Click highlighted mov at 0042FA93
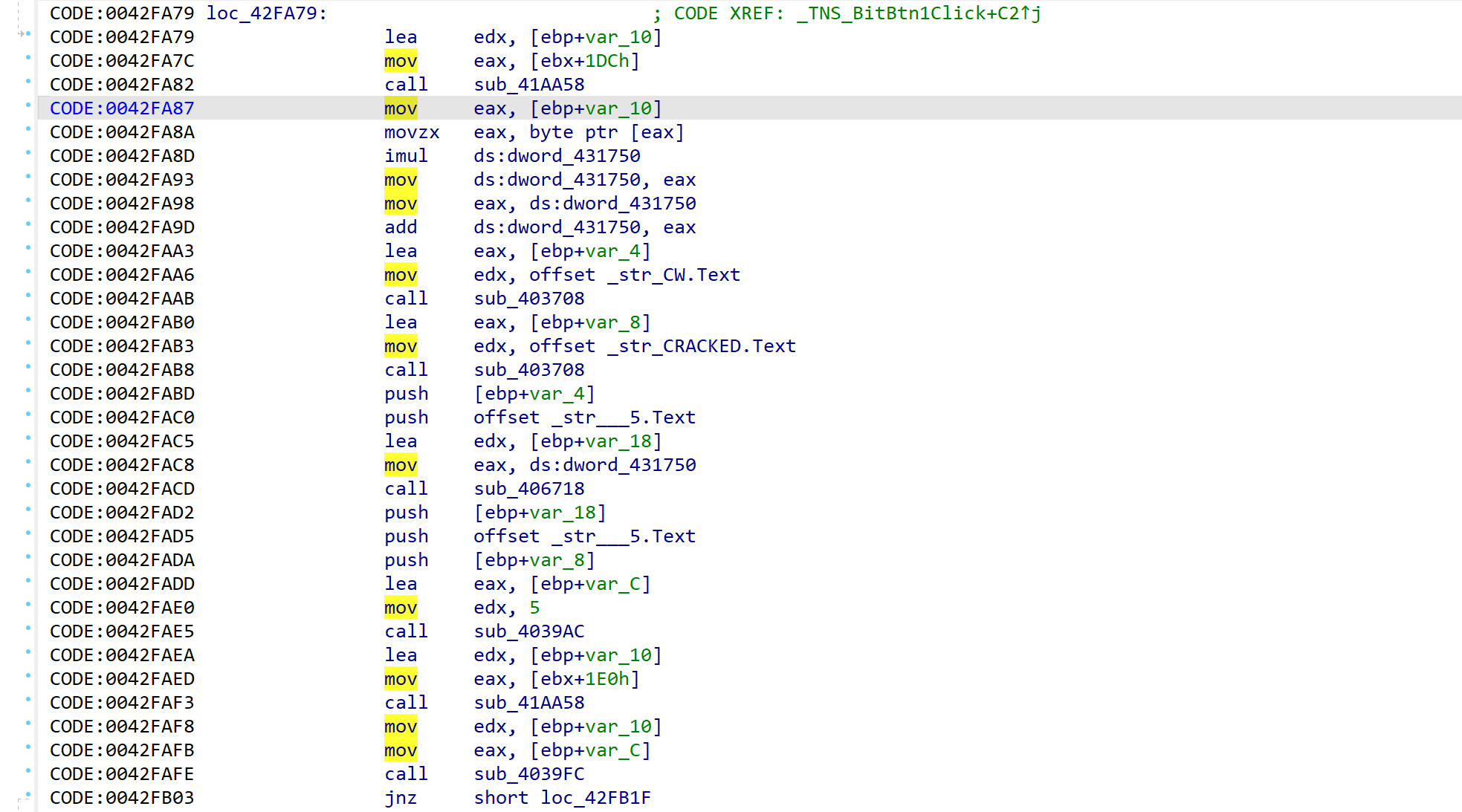1462x812 pixels. [x=401, y=180]
